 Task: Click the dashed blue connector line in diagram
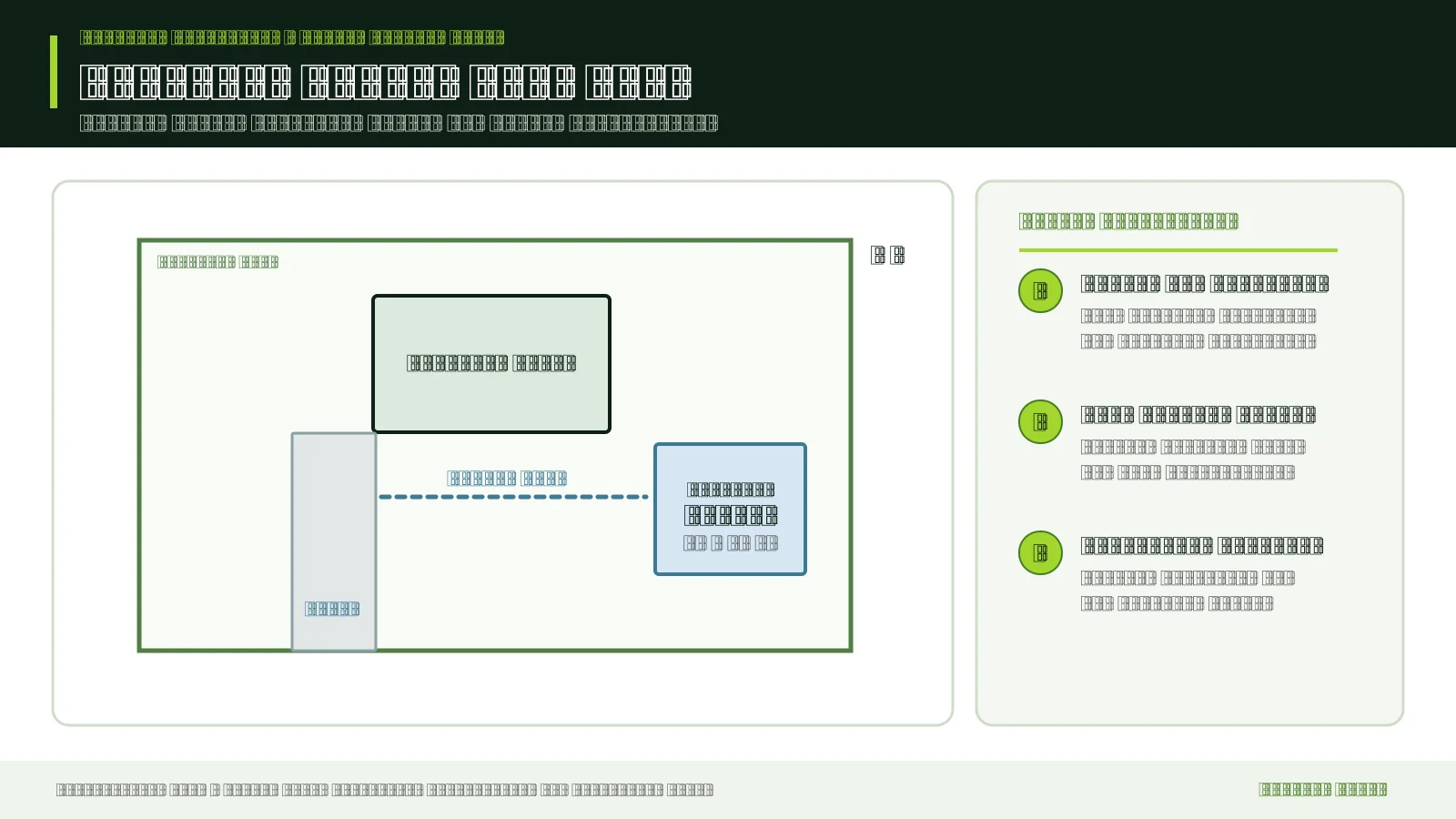[x=513, y=497]
